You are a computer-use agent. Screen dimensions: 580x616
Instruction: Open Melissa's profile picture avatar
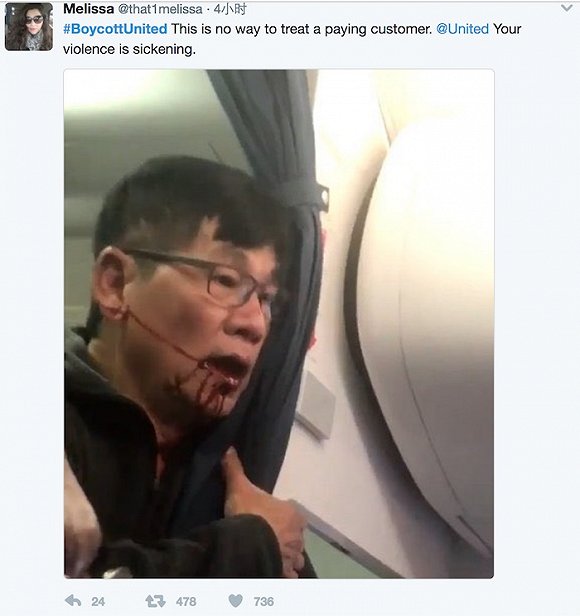click(x=29, y=27)
